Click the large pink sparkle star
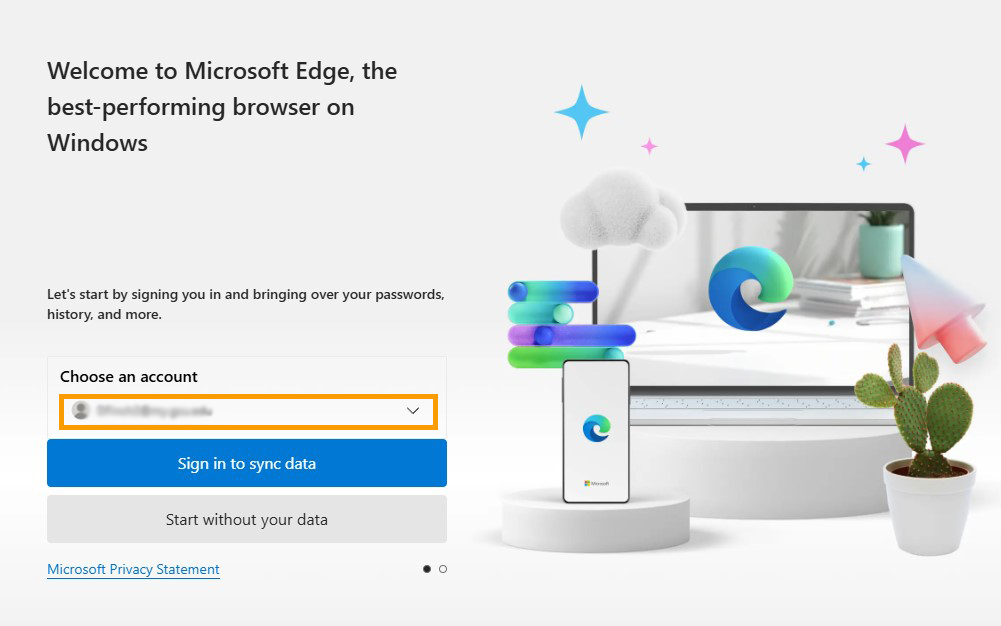The image size is (1001, 626). [905, 144]
